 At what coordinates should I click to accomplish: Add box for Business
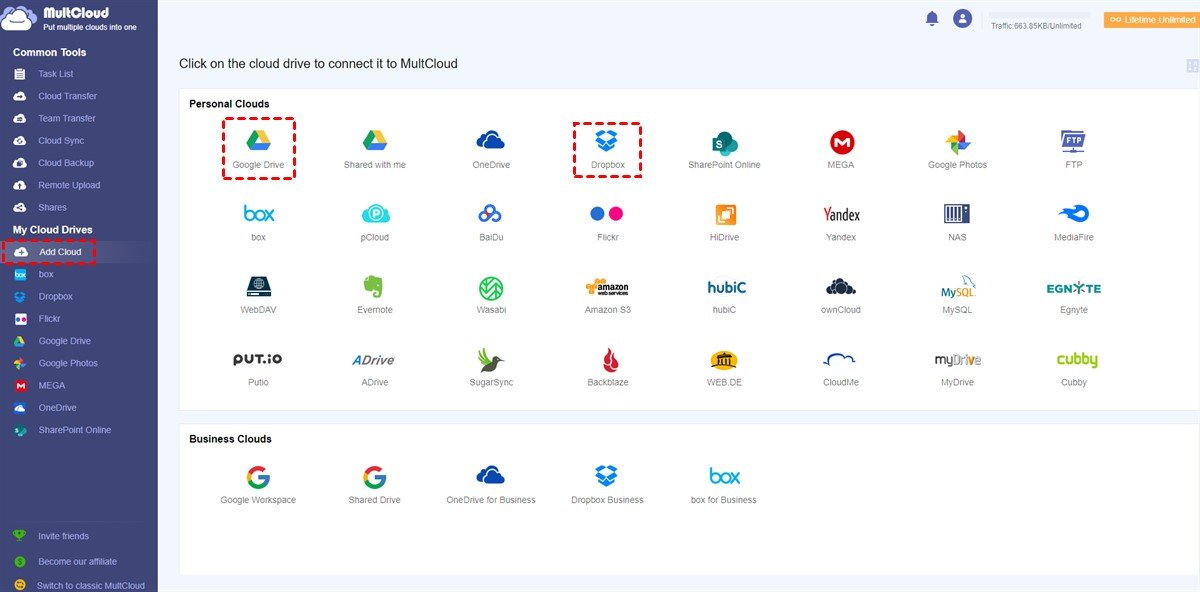click(724, 485)
